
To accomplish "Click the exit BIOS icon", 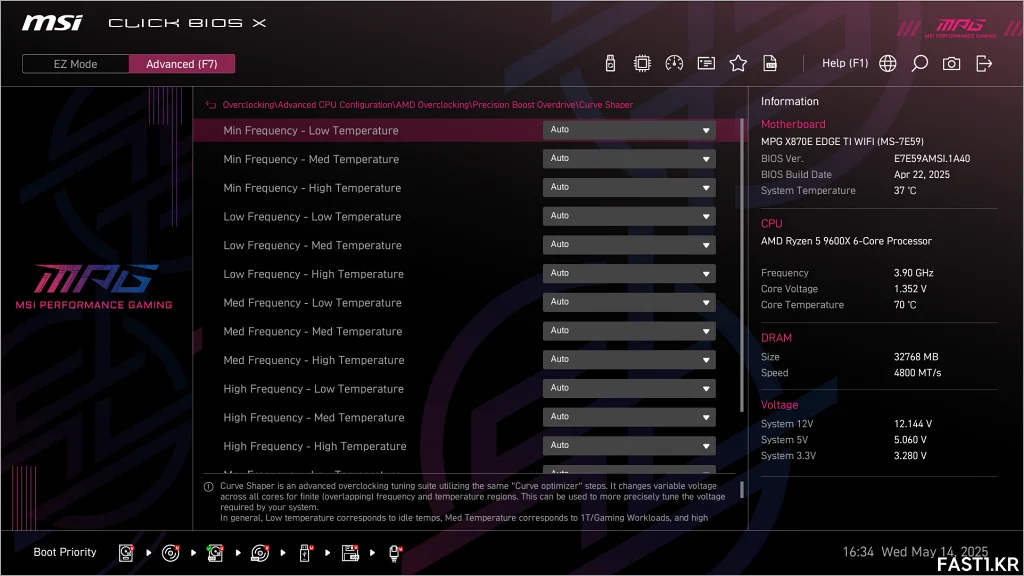I will click(x=984, y=63).
